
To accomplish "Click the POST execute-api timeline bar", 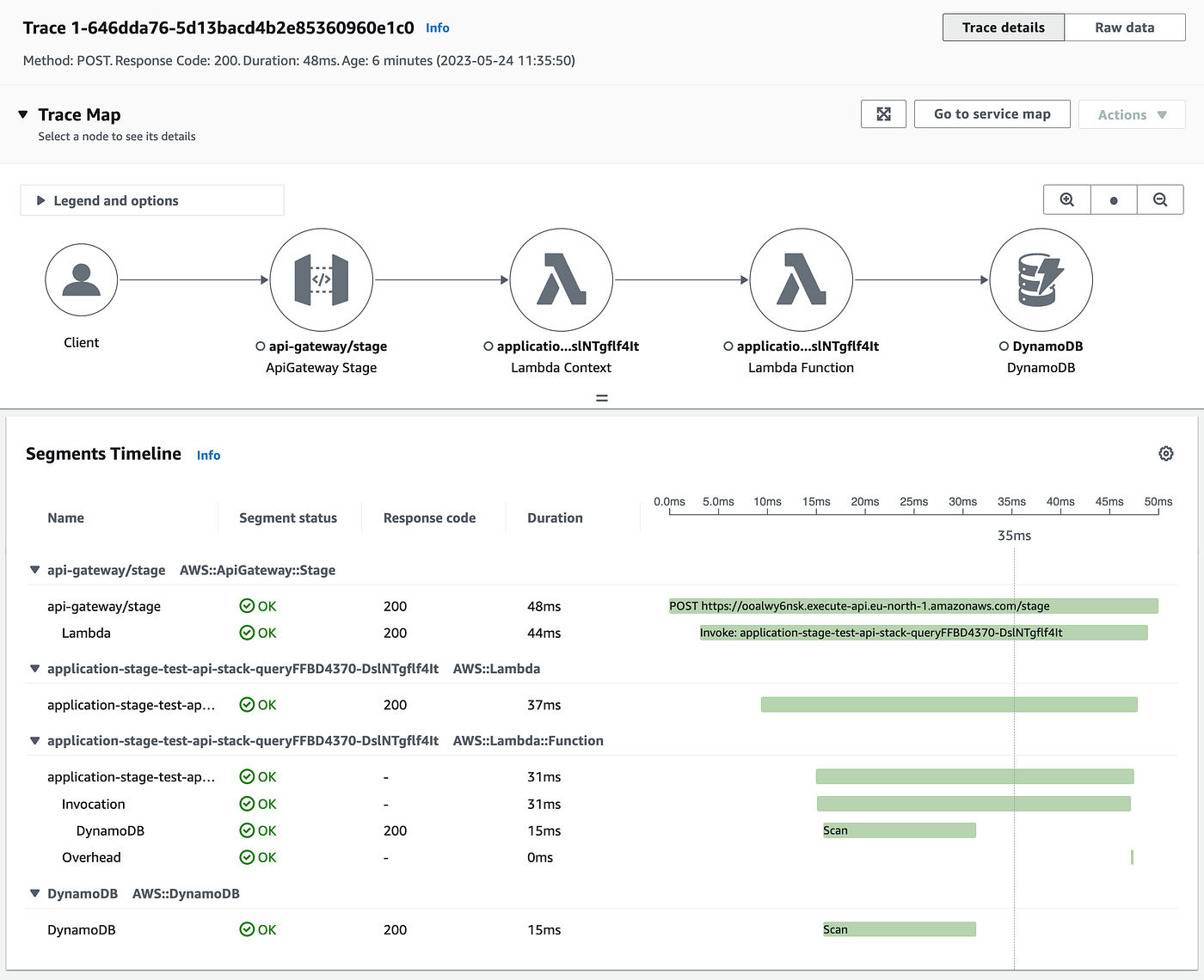I will tap(914, 606).
